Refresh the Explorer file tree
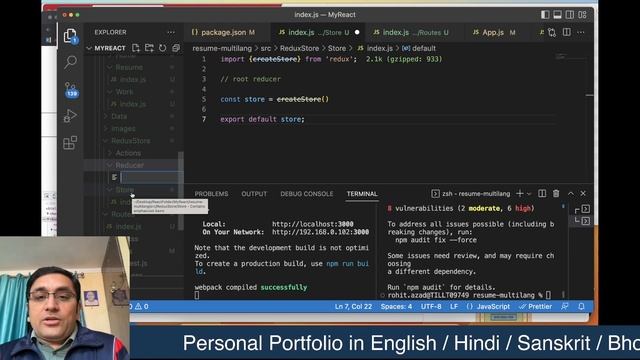This screenshot has height=360, width=640. (162, 48)
